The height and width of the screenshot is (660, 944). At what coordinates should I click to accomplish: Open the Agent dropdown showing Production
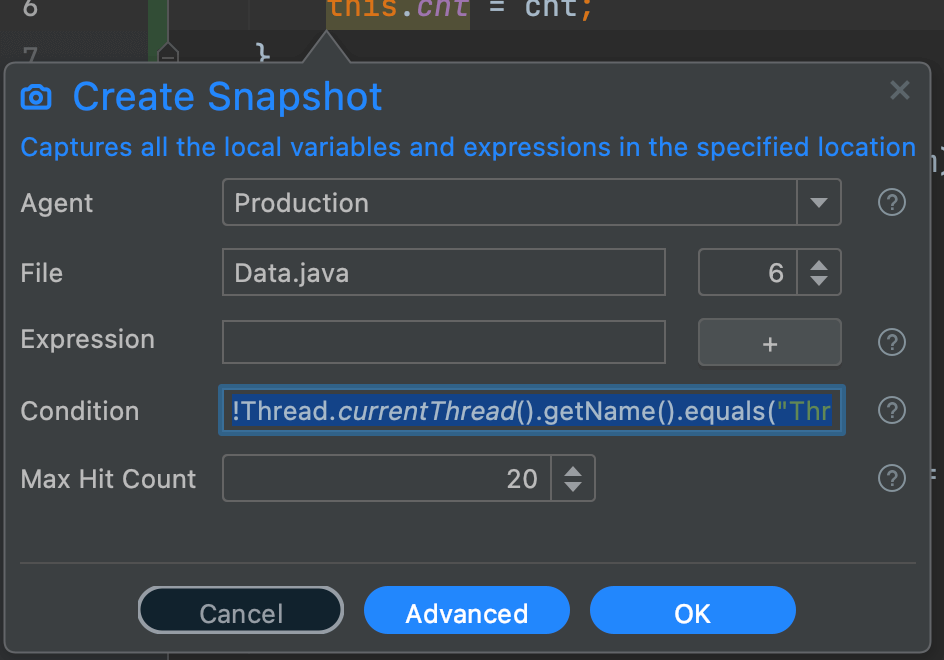coord(818,203)
